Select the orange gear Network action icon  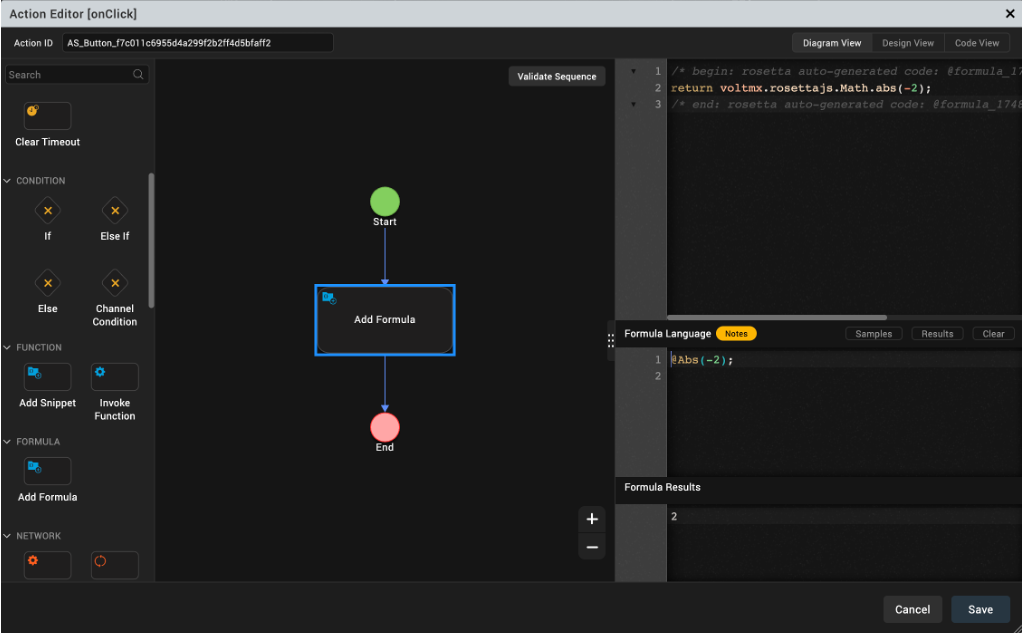pos(48,565)
